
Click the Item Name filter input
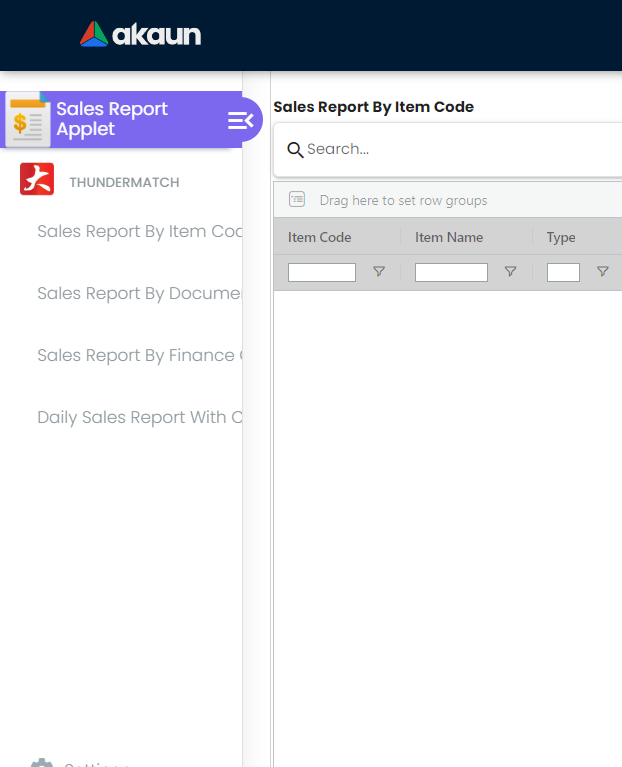point(451,272)
